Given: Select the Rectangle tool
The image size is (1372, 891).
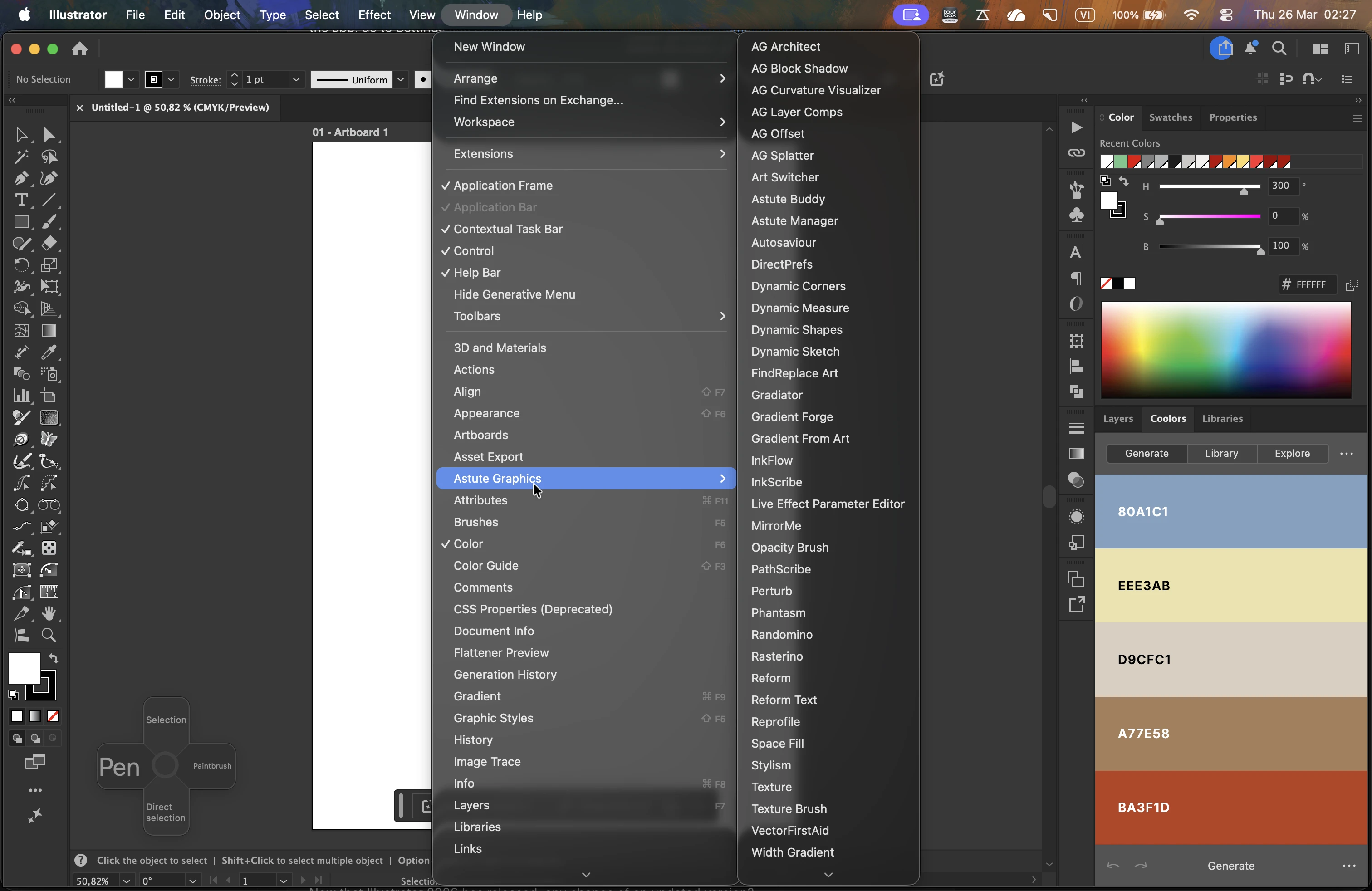Looking at the screenshot, I should 21,222.
